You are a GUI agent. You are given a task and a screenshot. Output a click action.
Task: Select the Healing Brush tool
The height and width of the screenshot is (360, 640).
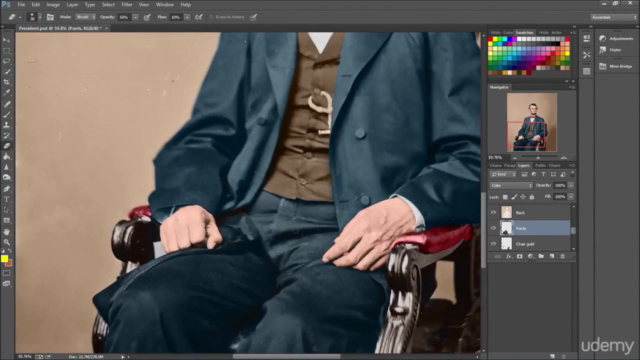pyautogui.click(x=7, y=104)
